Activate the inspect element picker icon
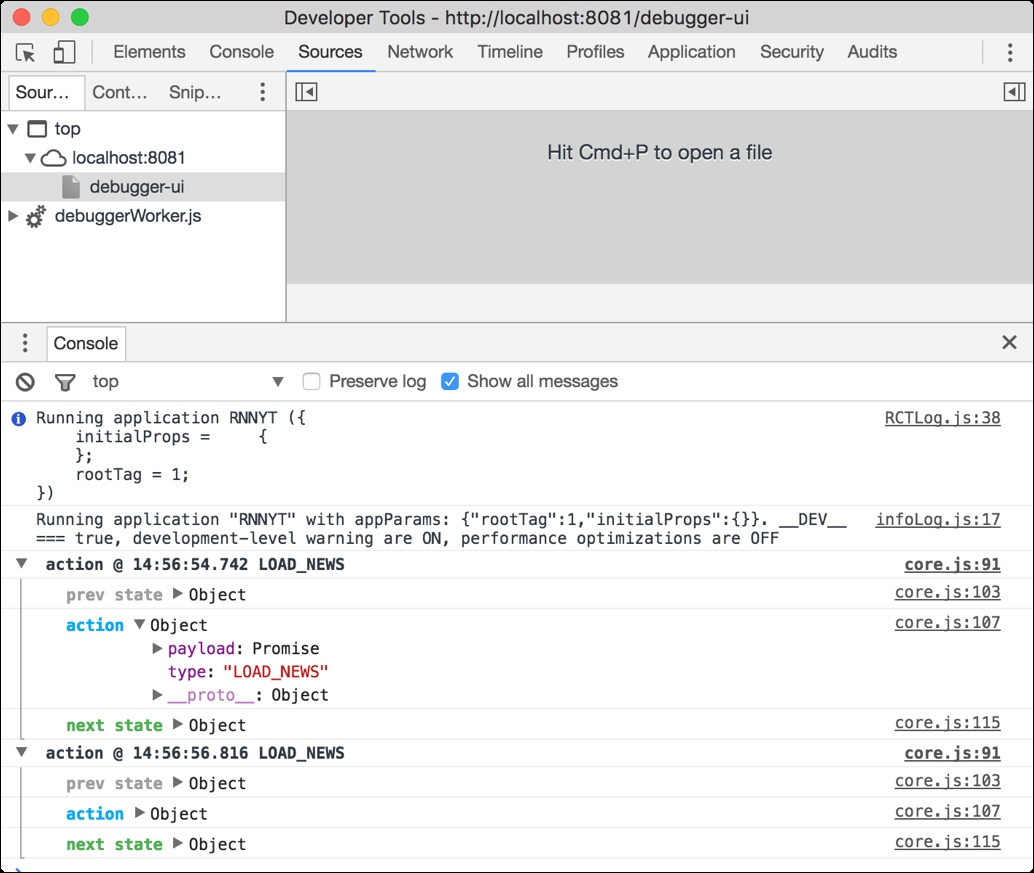This screenshot has height=873, width=1034. coord(26,52)
